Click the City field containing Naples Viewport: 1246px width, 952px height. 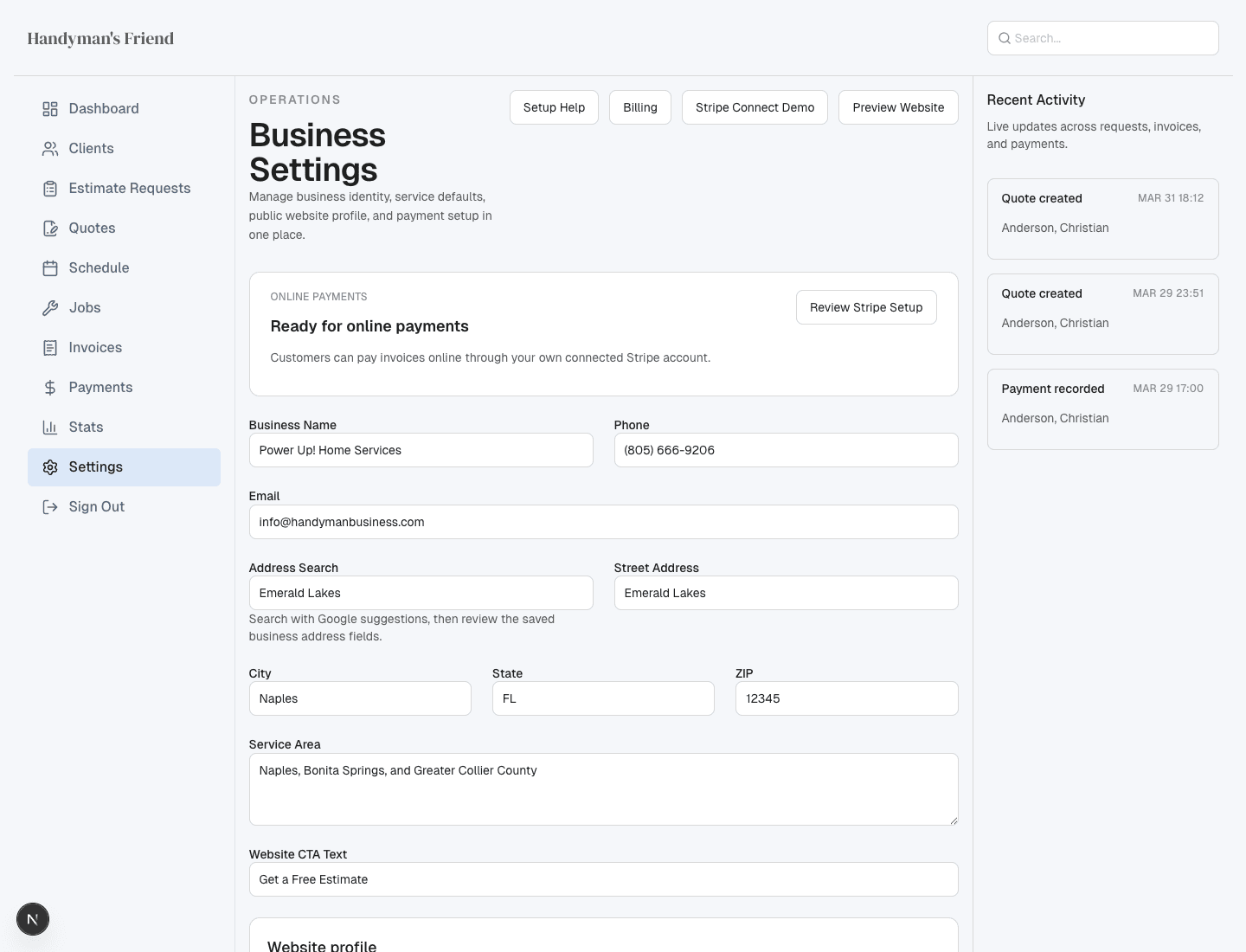coord(360,698)
